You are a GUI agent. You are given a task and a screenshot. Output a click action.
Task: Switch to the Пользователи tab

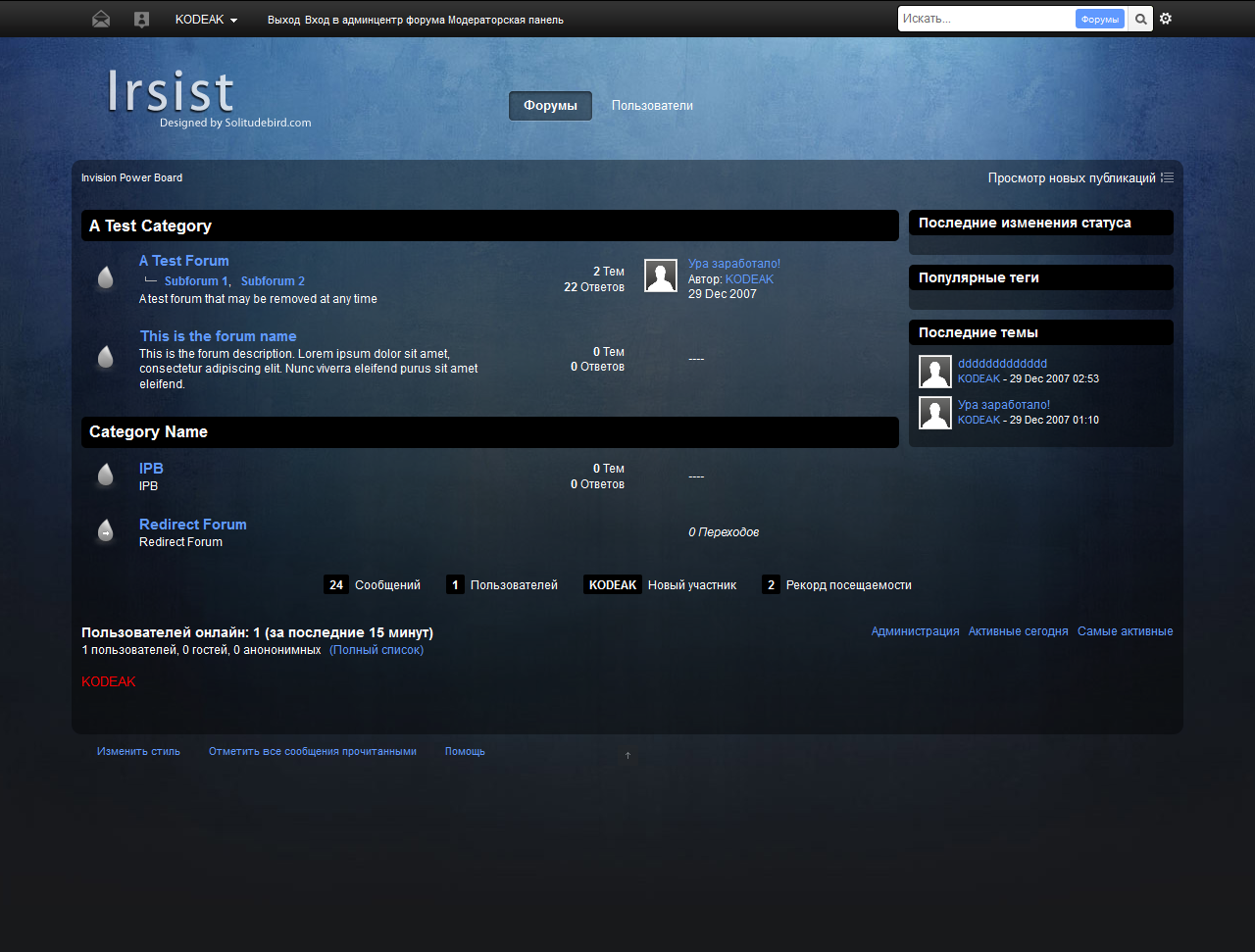[x=652, y=106]
